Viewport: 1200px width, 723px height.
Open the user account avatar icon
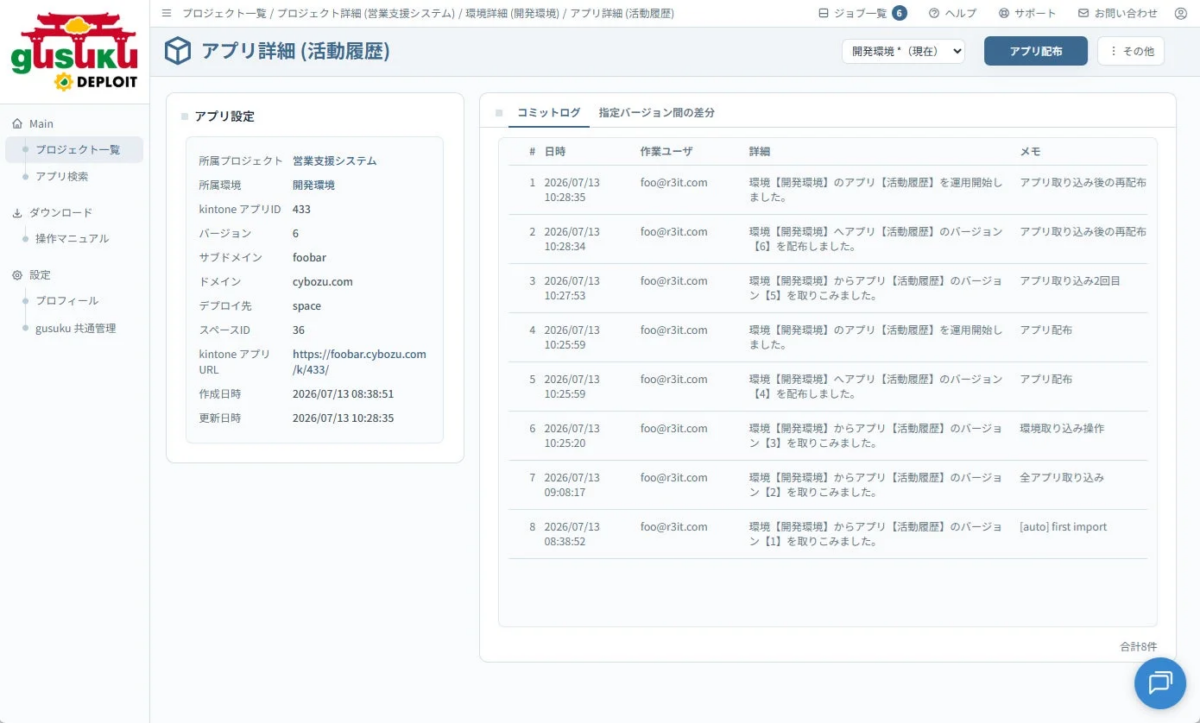pos(1180,13)
